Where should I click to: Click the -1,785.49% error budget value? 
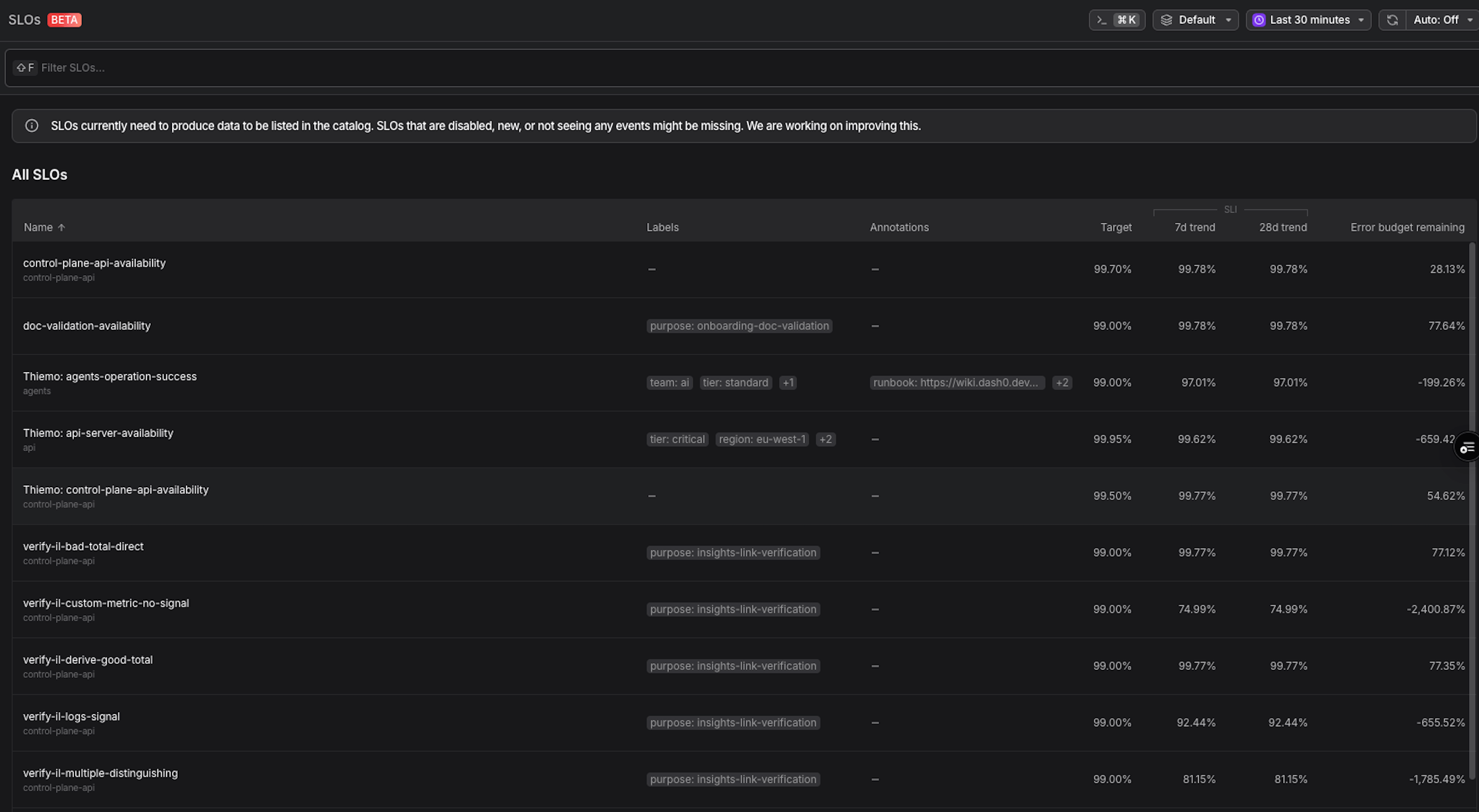(x=1437, y=779)
